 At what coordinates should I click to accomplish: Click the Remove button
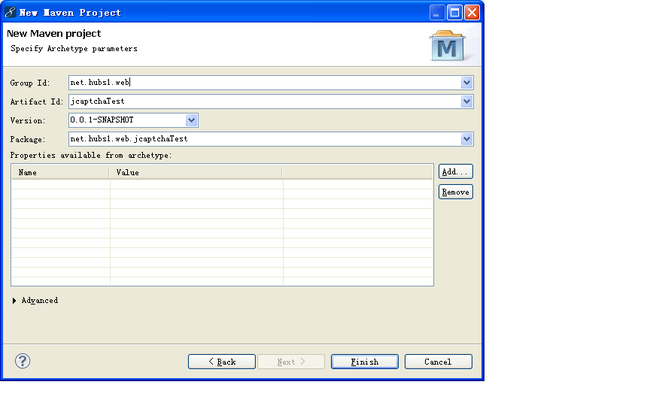click(x=456, y=192)
